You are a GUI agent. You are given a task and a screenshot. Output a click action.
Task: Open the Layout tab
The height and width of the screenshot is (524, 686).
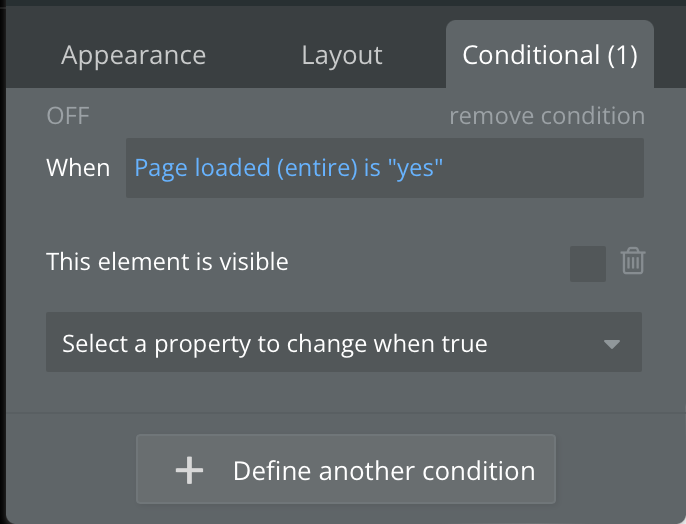342,55
